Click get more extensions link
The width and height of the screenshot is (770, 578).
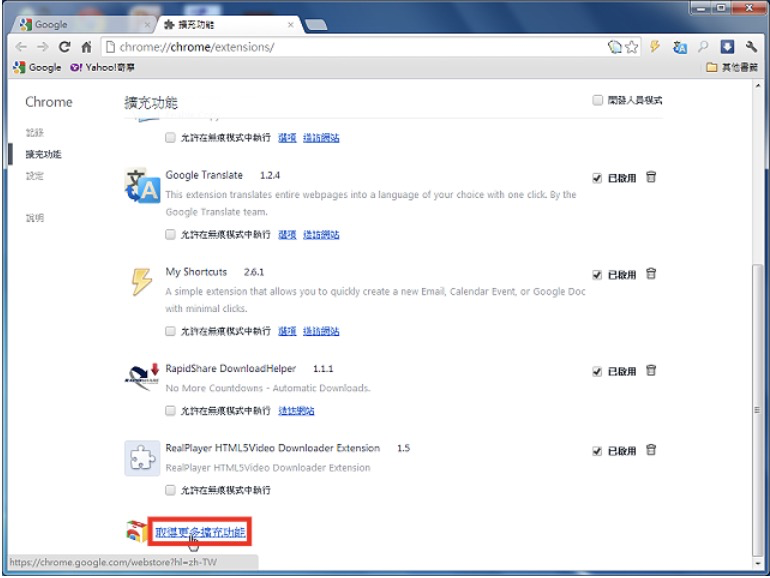[x=200, y=532]
